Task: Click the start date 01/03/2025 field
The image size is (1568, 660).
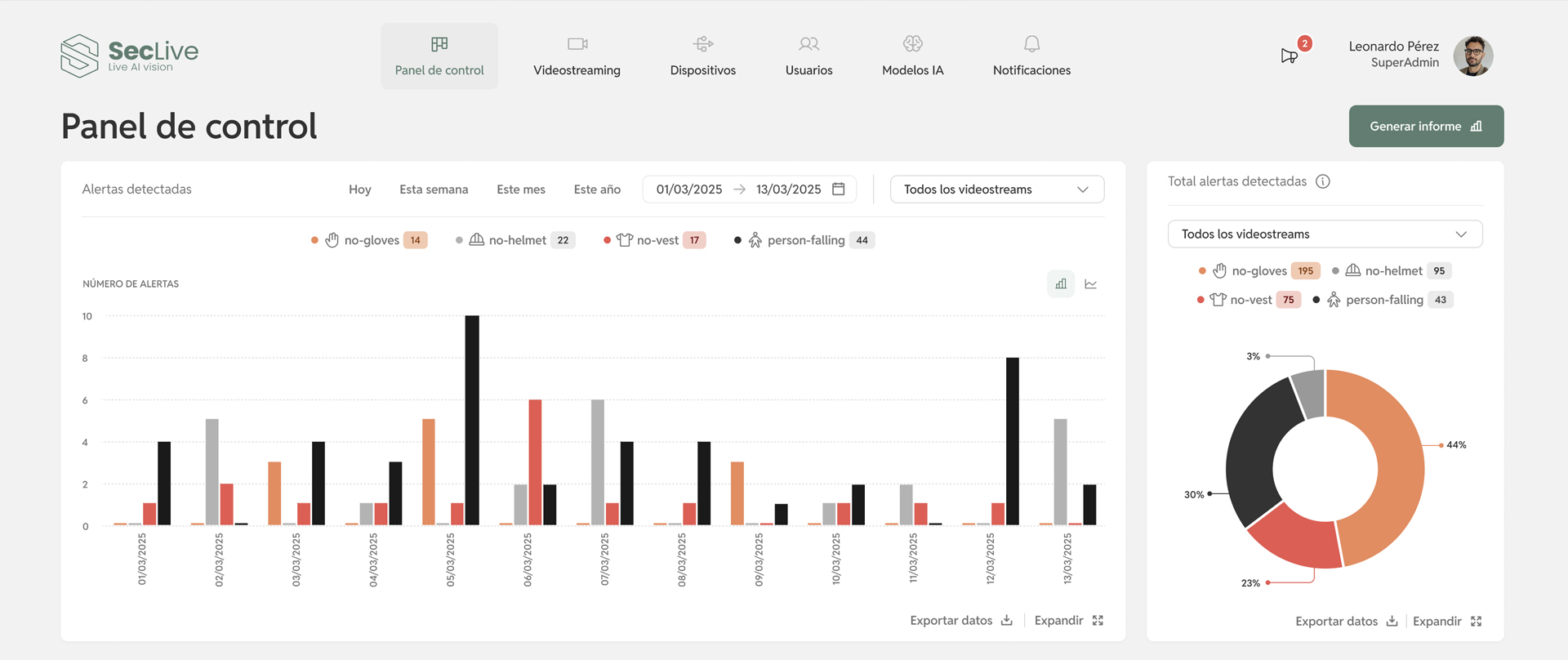Action: tap(689, 189)
